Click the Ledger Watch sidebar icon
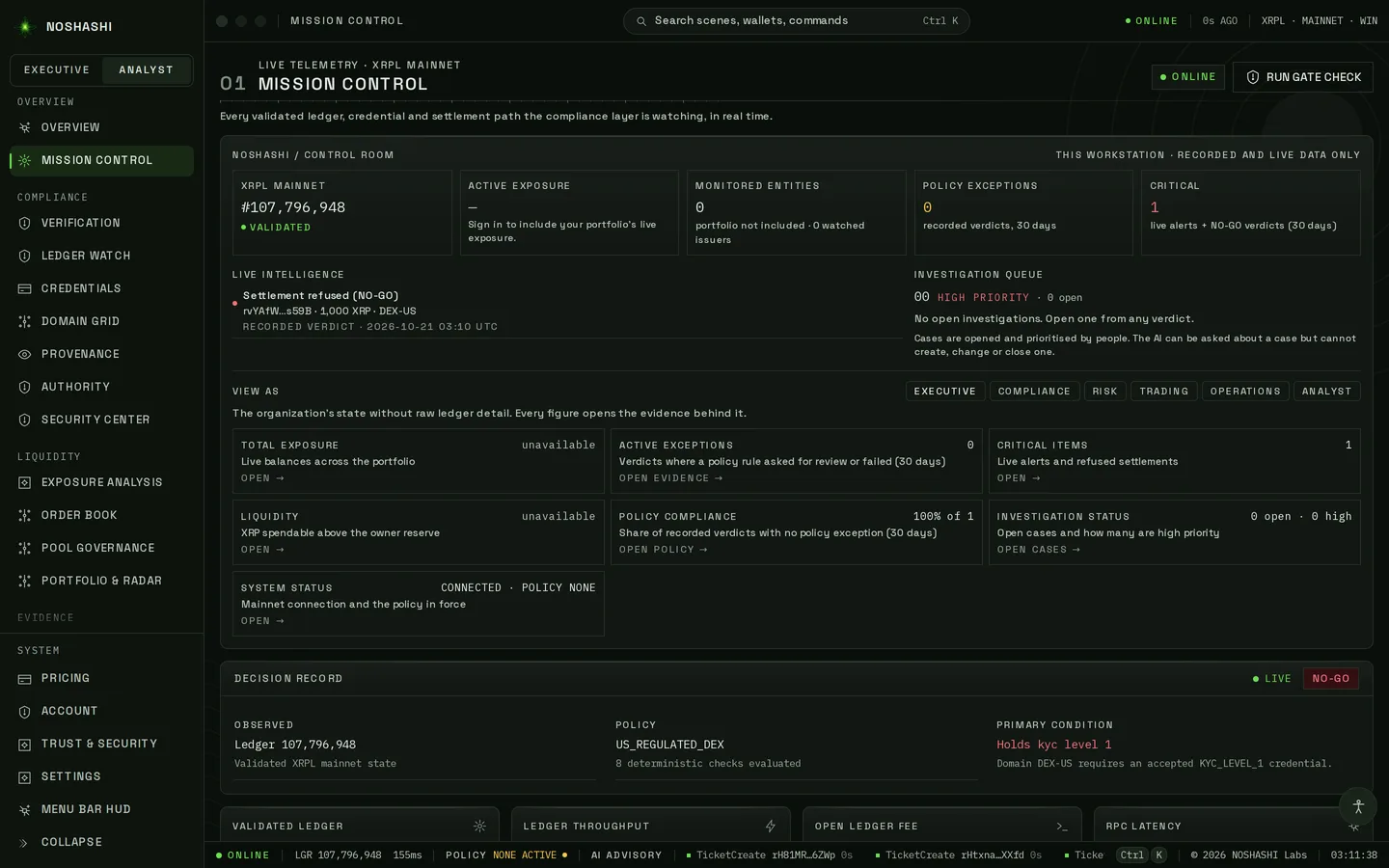Viewport: 1389px width, 868px height. pyautogui.click(x=25, y=256)
